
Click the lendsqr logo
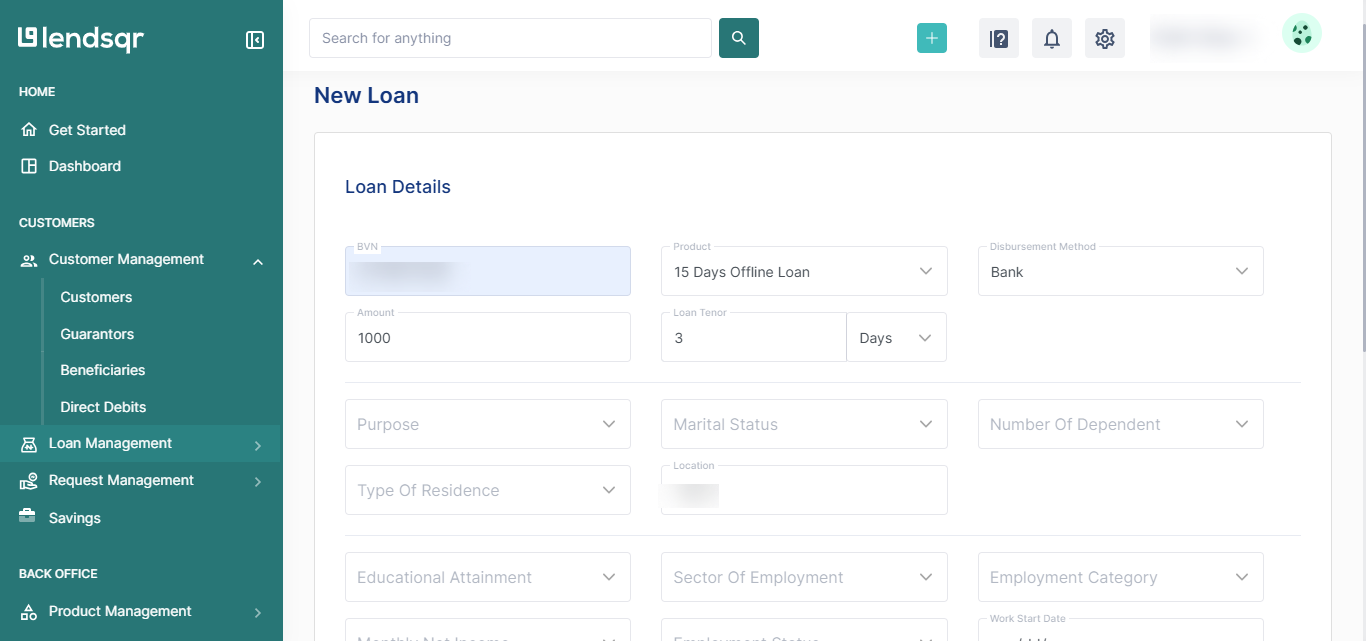coord(81,39)
